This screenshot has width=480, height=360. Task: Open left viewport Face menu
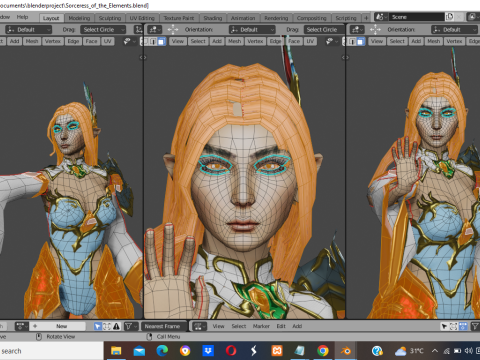[x=91, y=41]
